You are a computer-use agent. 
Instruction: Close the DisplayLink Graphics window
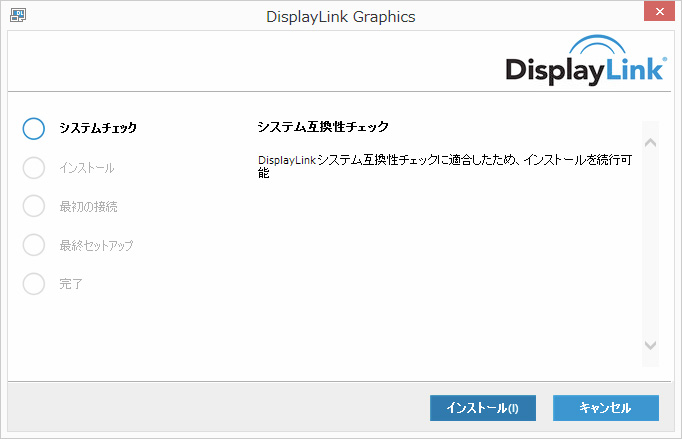pos(659,12)
